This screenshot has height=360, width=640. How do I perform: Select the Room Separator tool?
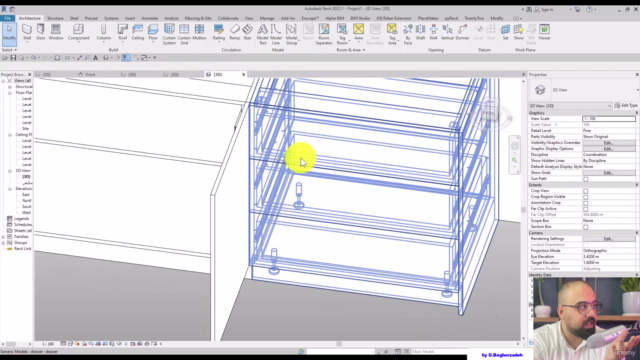(324, 34)
